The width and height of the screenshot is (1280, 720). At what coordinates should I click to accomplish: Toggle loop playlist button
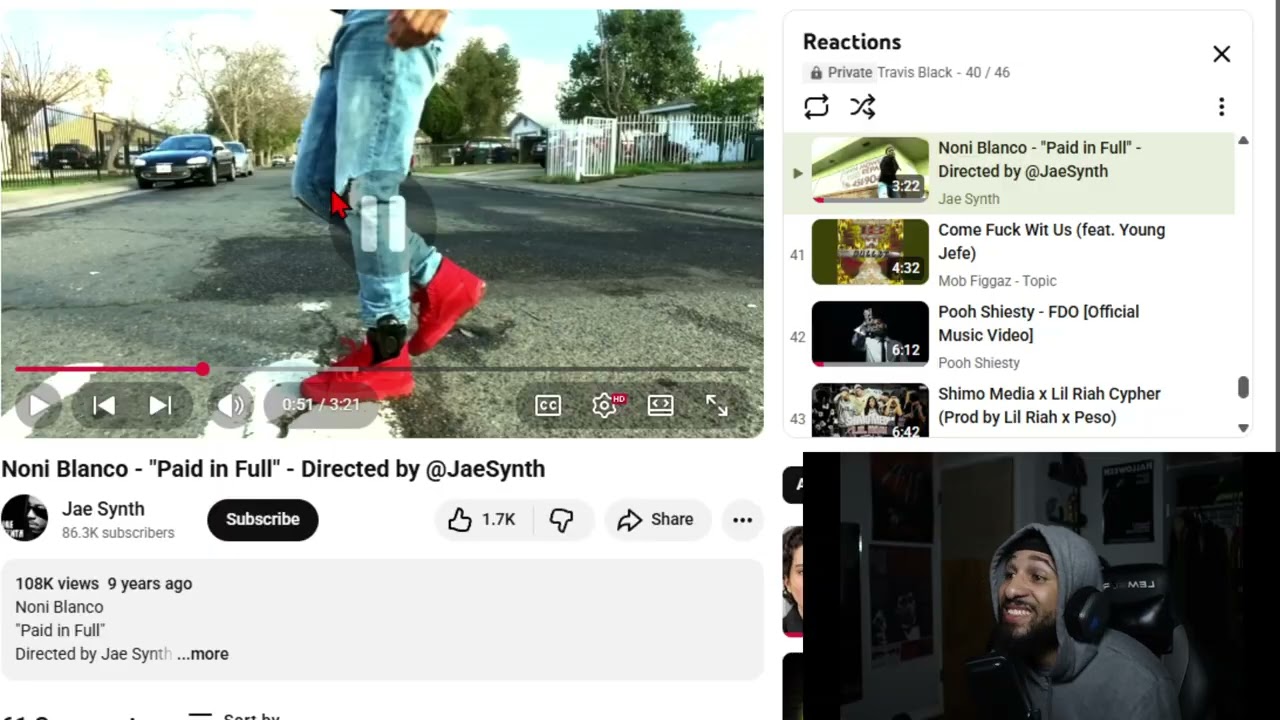point(816,107)
